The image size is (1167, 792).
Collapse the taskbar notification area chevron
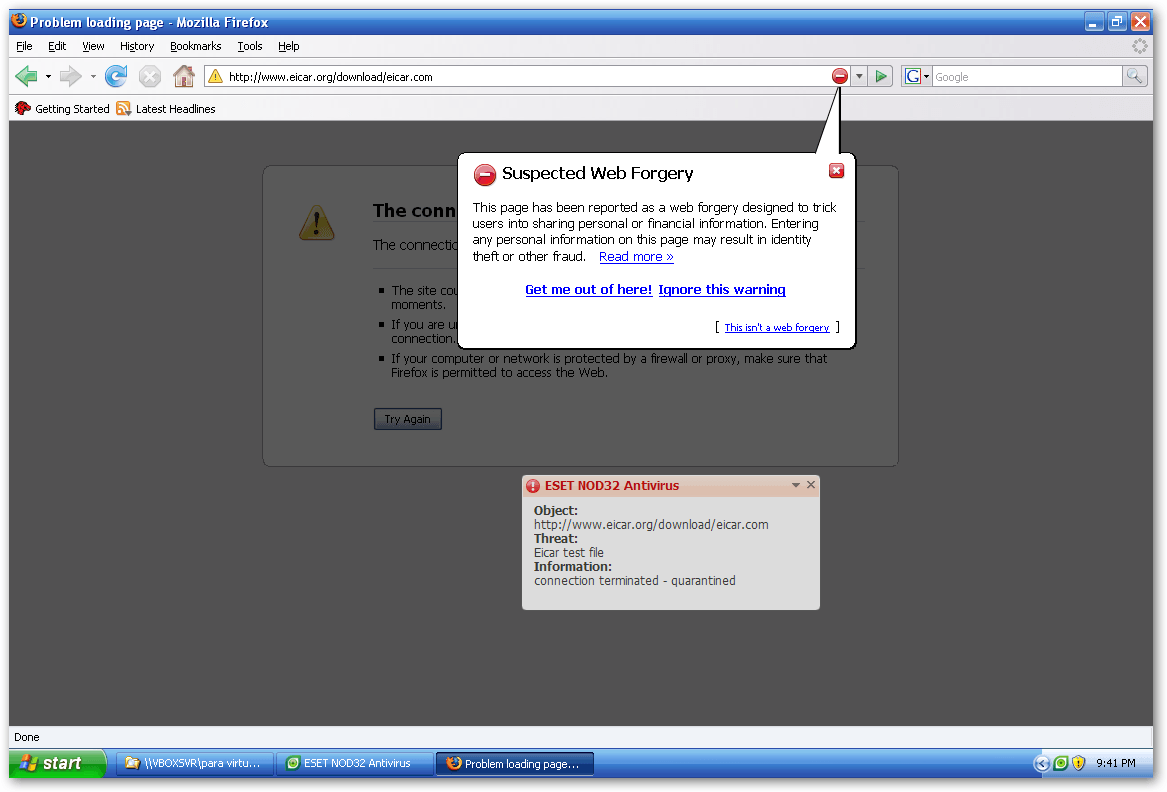tap(1040, 763)
